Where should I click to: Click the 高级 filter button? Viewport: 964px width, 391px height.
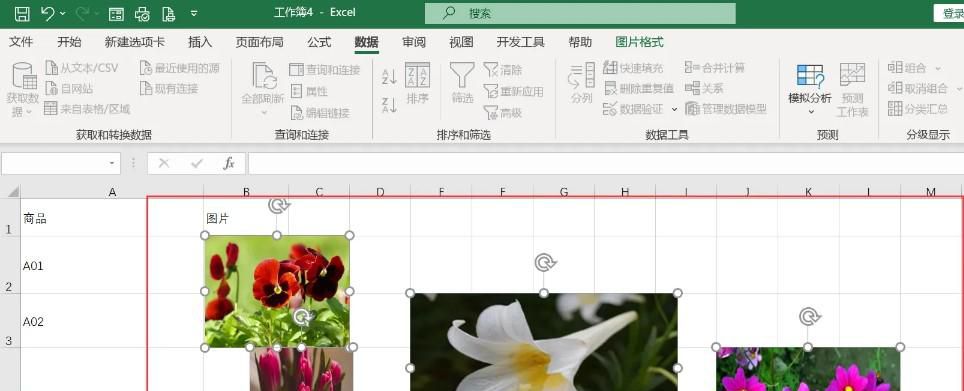(503, 113)
